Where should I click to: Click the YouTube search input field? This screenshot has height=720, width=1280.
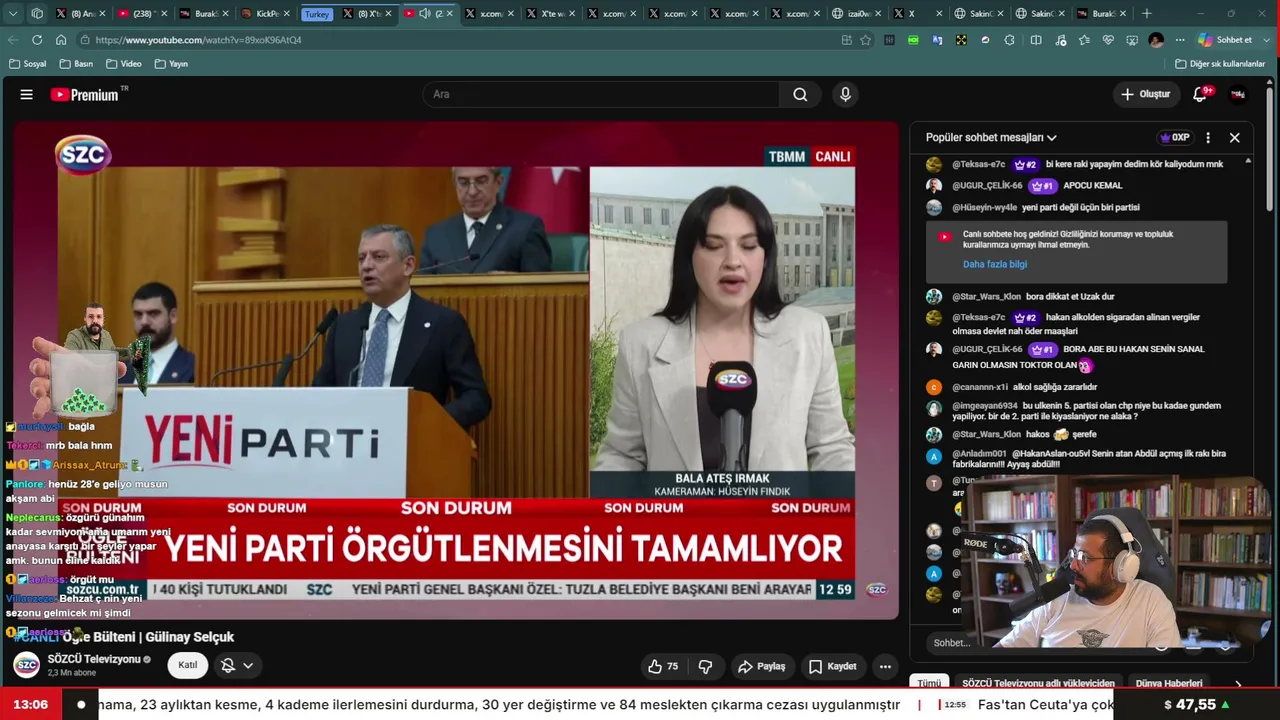click(x=601, y=94)
